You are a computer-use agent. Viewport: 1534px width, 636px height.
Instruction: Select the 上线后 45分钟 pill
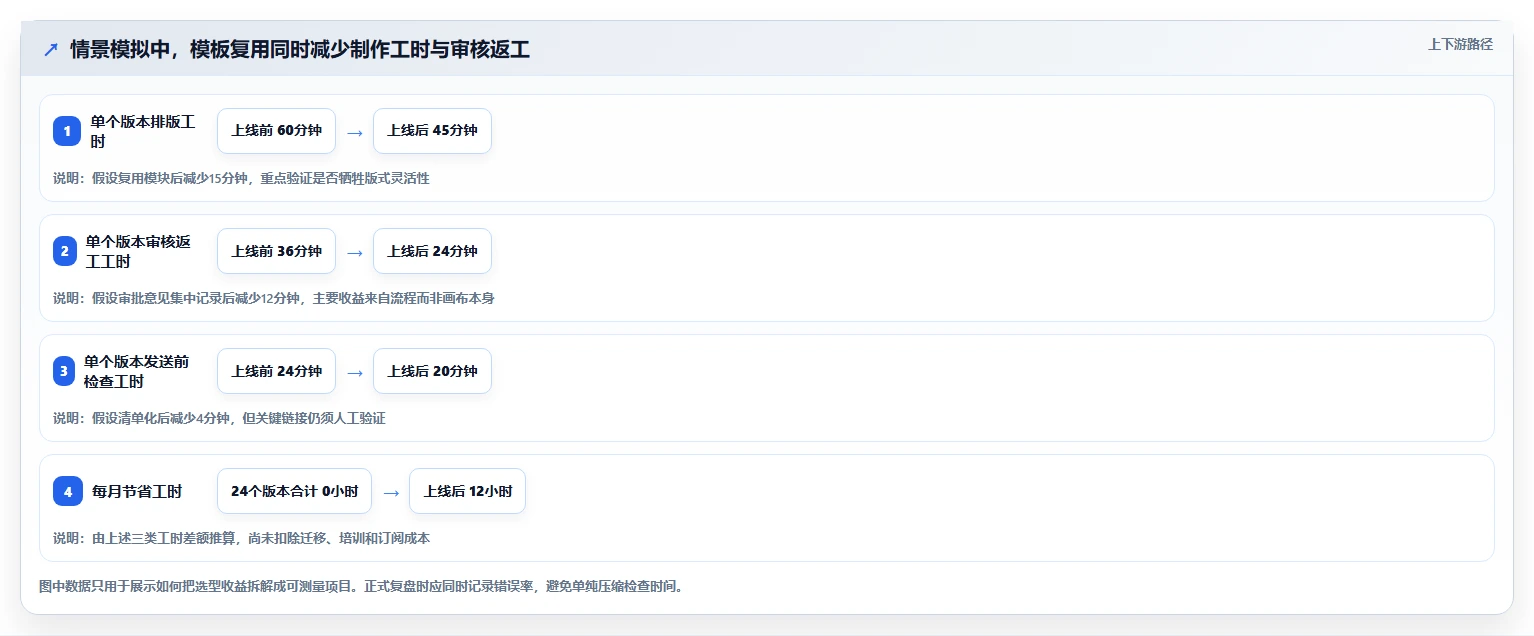click(432, 131)
